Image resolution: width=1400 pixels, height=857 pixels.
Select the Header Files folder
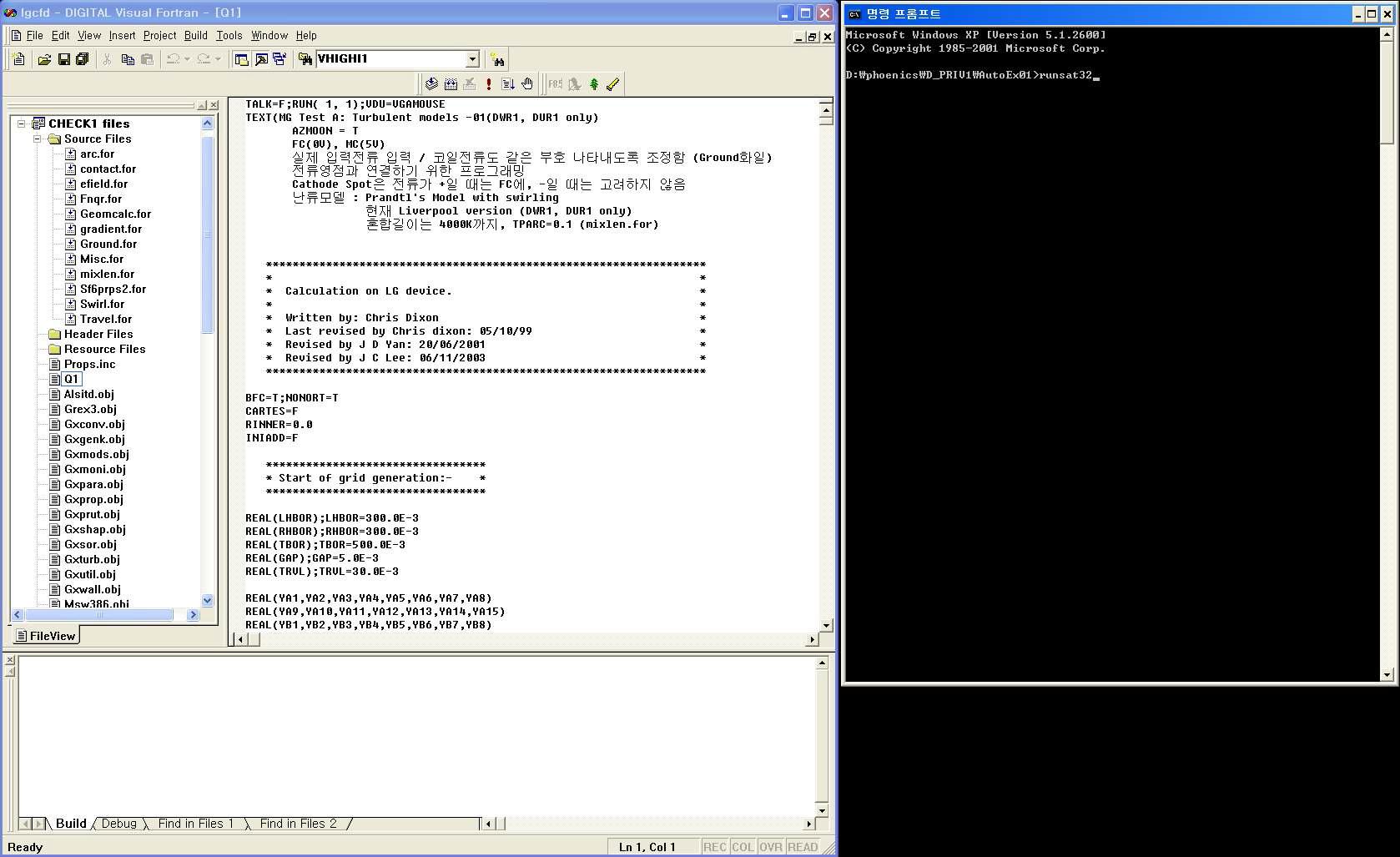coord(98,335)
